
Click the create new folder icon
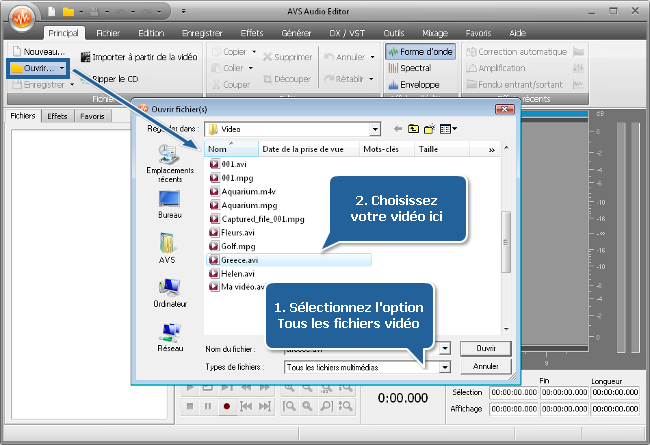pos(429,129)
